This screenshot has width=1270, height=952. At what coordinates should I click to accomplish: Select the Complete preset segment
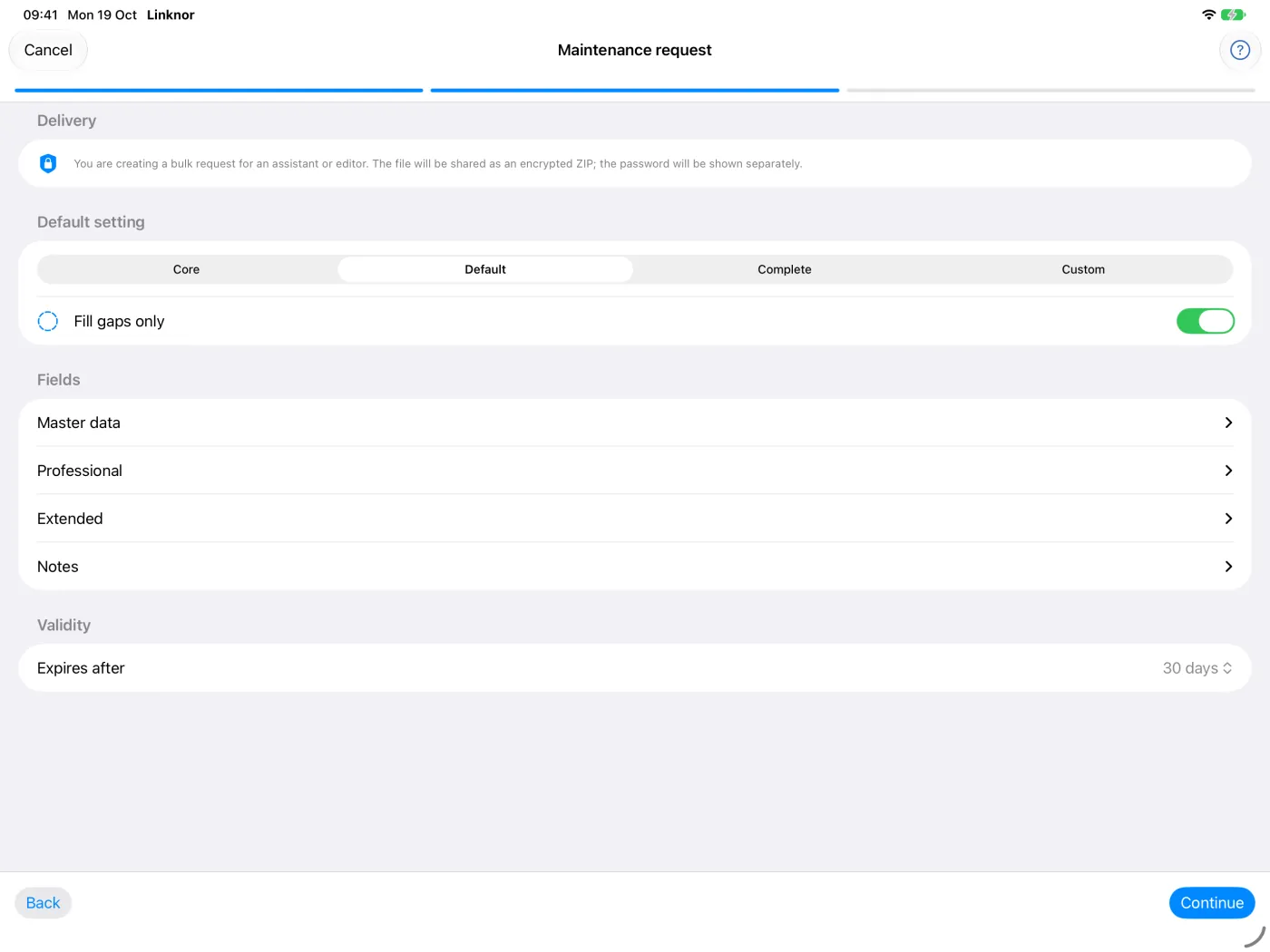(785, 269)
